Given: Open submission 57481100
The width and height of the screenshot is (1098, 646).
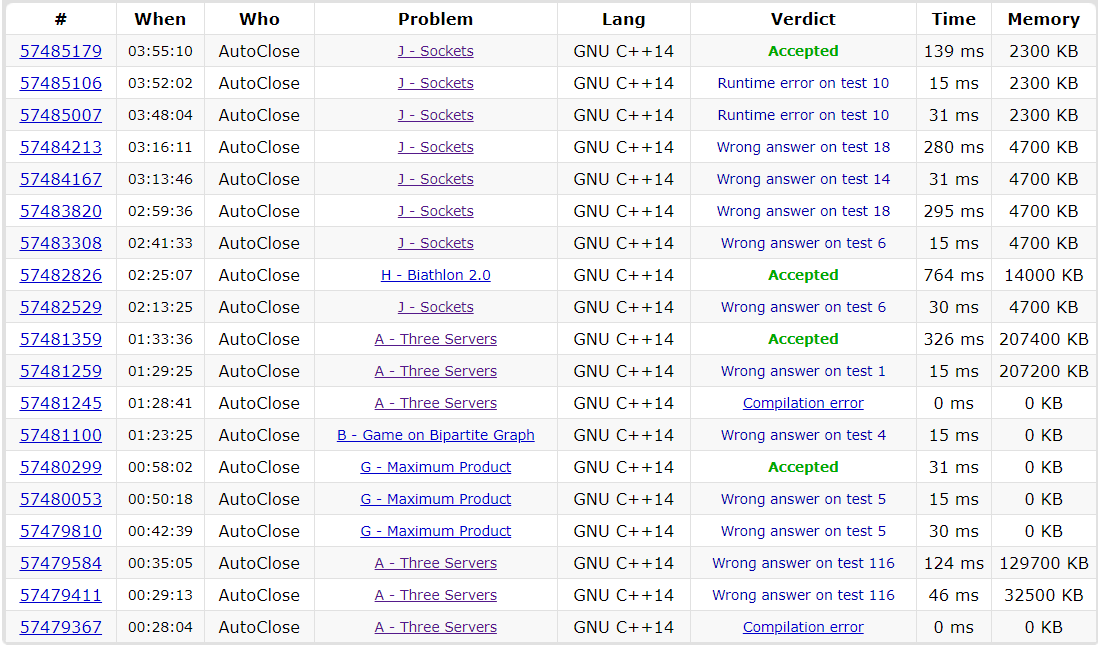Looking at the screenshot, I should point(61,435).
